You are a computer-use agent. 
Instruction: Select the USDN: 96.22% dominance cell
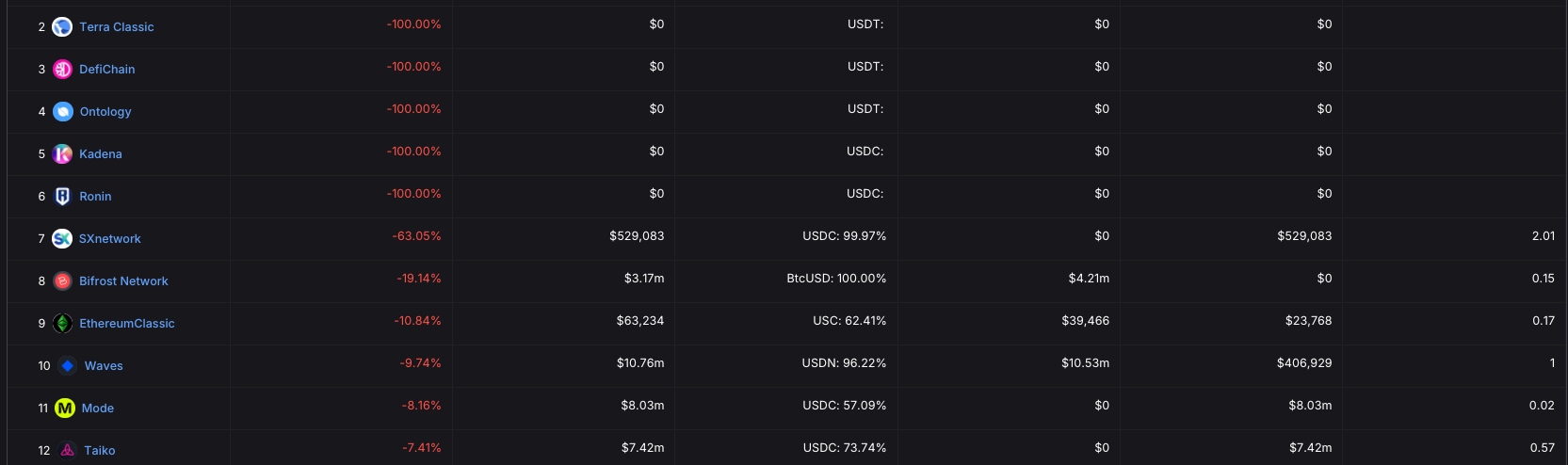pyautogui.click(x=844, y=363)
